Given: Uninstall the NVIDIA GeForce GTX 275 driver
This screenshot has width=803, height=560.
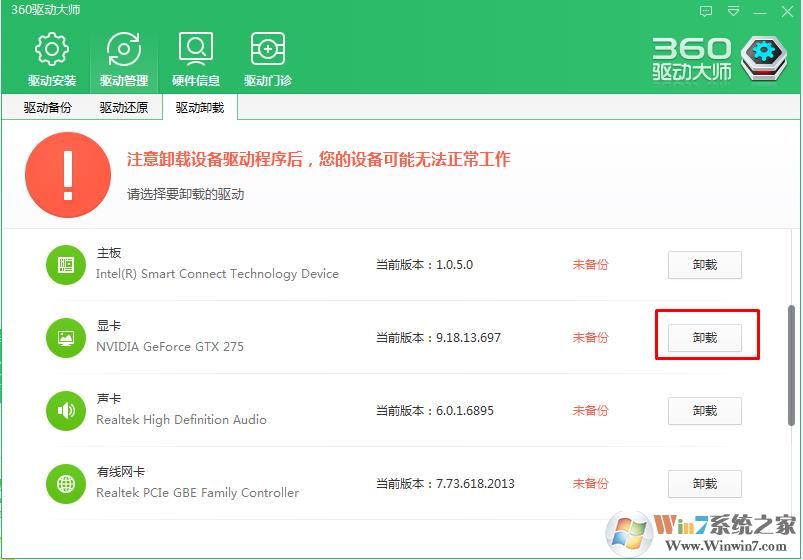Looking at the screenshot, I should click(x=705, y=338).
